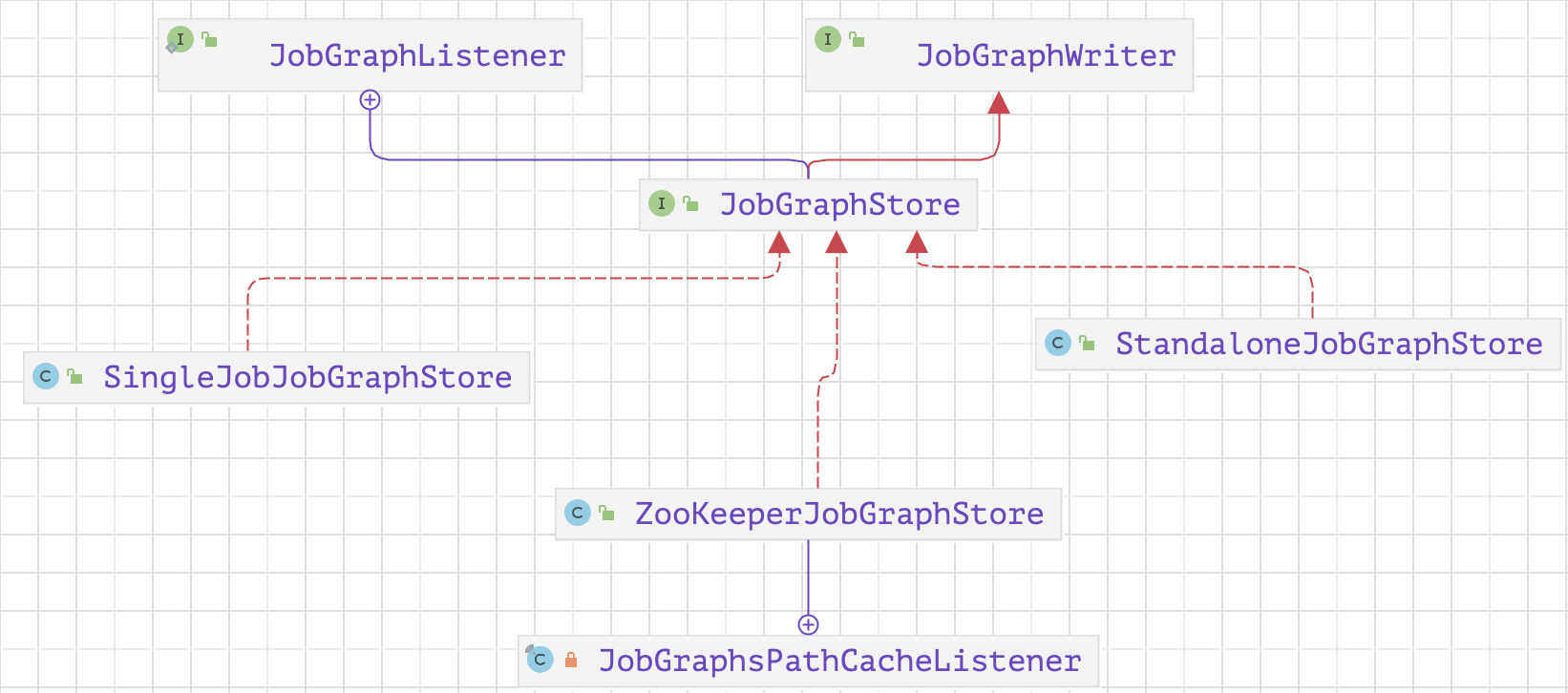Click the green visibility lock on JobGraphListener

tap(210, 40)
